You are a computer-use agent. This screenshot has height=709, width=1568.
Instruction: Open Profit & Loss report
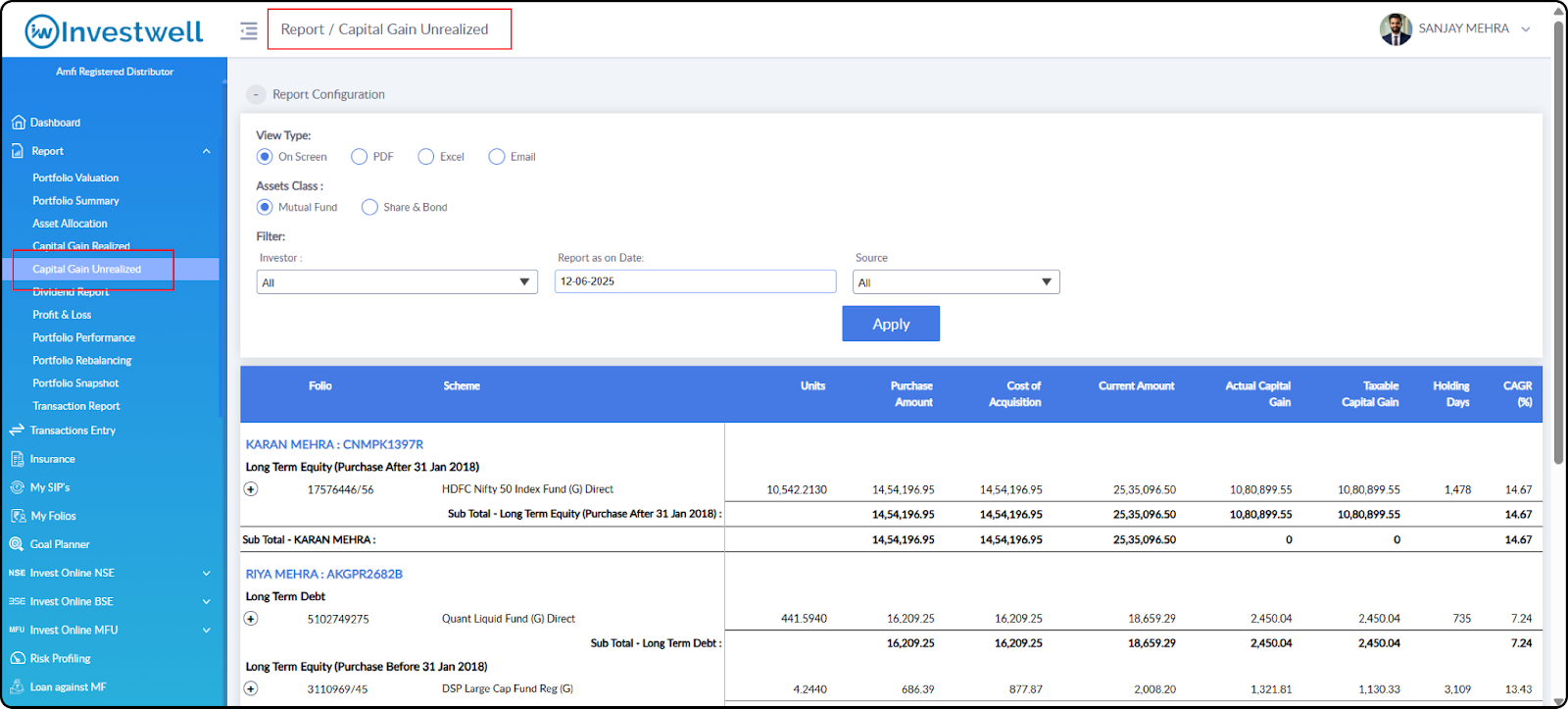(62, 315)
